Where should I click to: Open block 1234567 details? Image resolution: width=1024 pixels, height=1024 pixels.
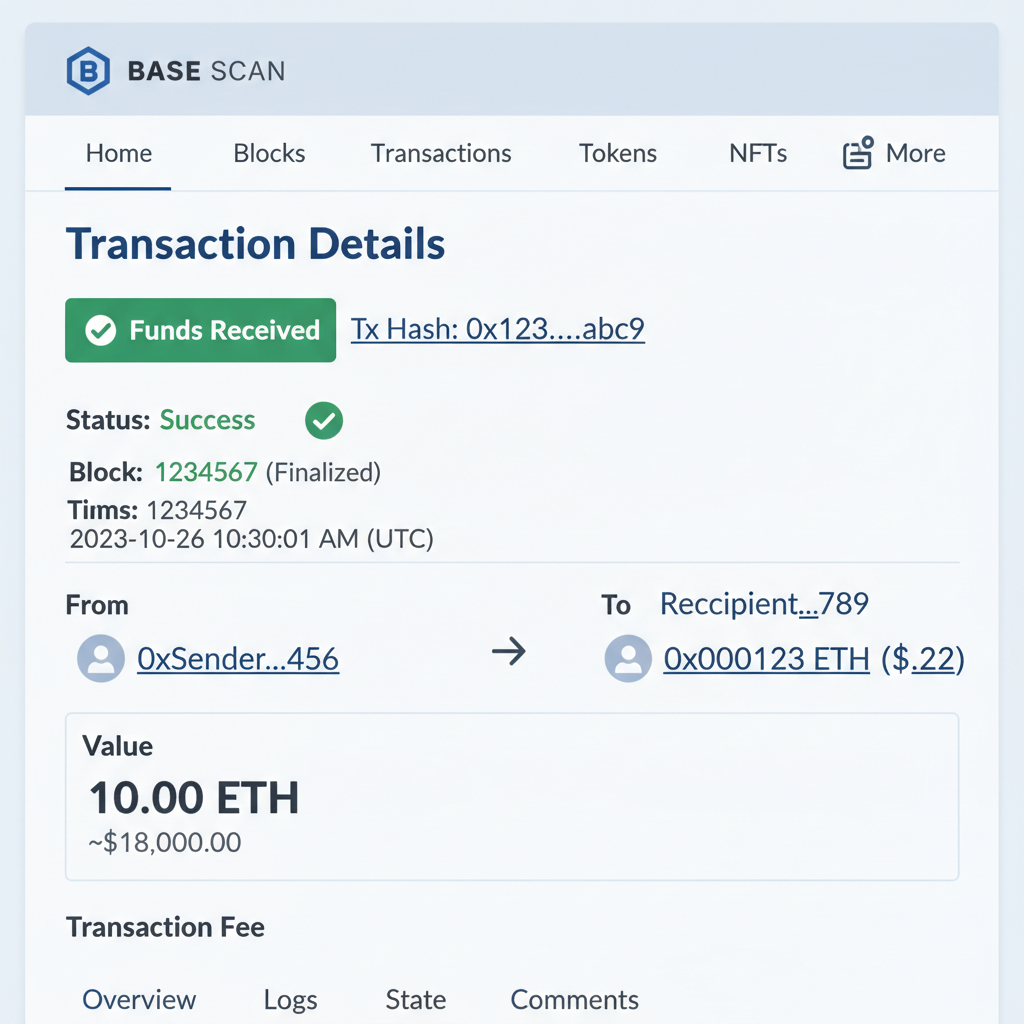pos(206,472)
